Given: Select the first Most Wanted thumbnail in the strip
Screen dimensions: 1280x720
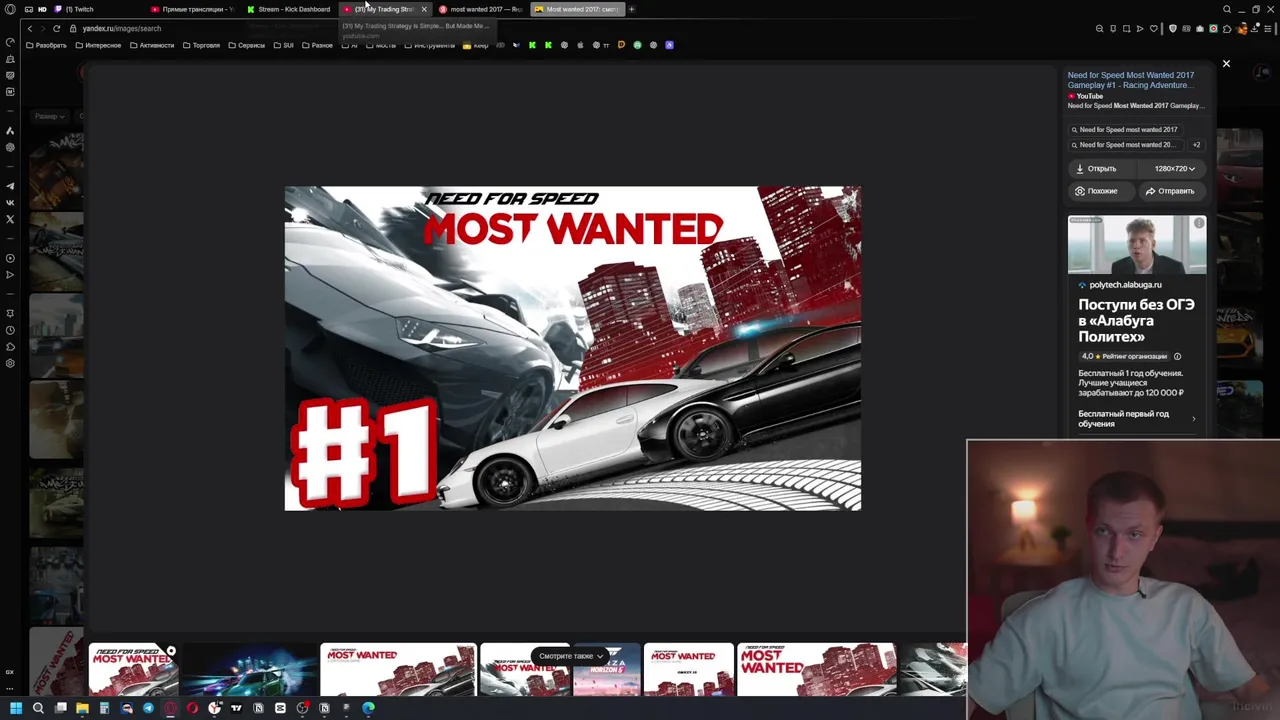Looking at the screenshot, I should click(133, 669).
